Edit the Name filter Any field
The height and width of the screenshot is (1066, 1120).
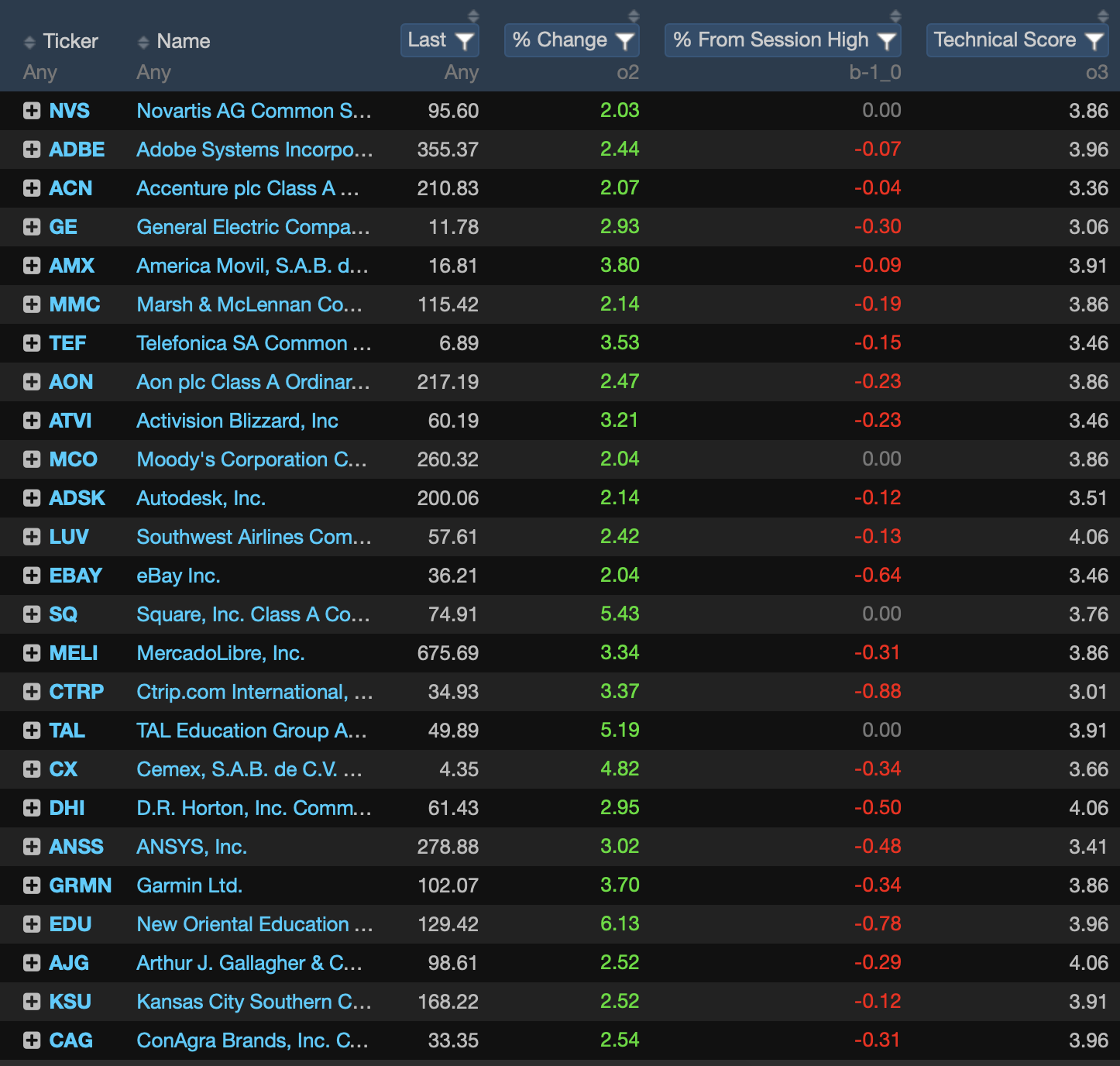[154, 73]
